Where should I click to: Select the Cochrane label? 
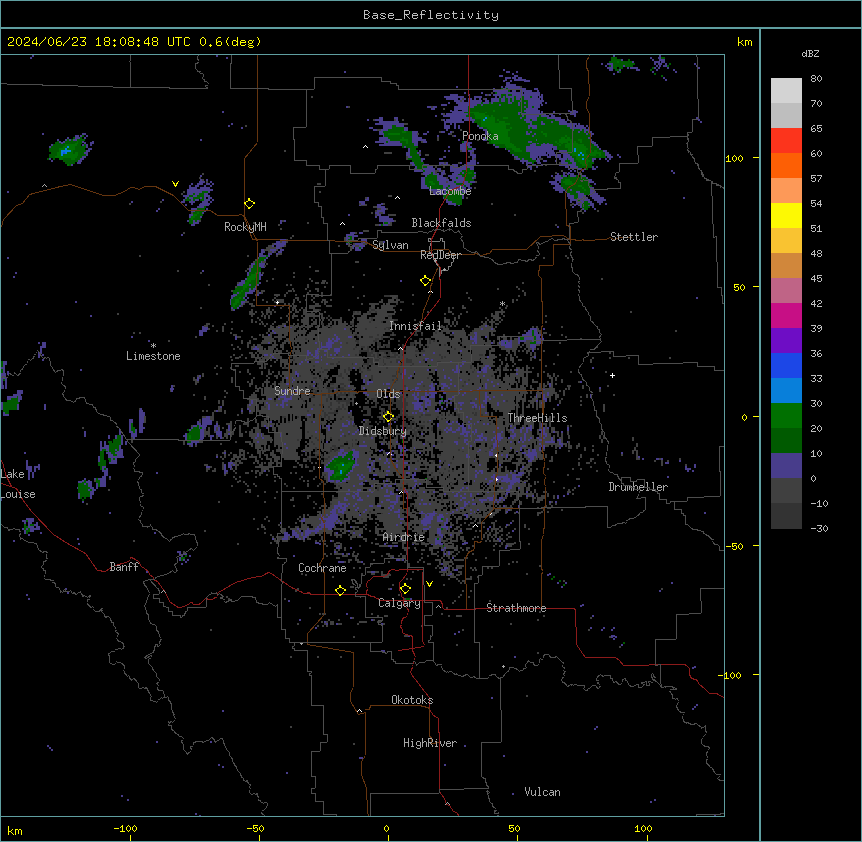click(322, 568)
